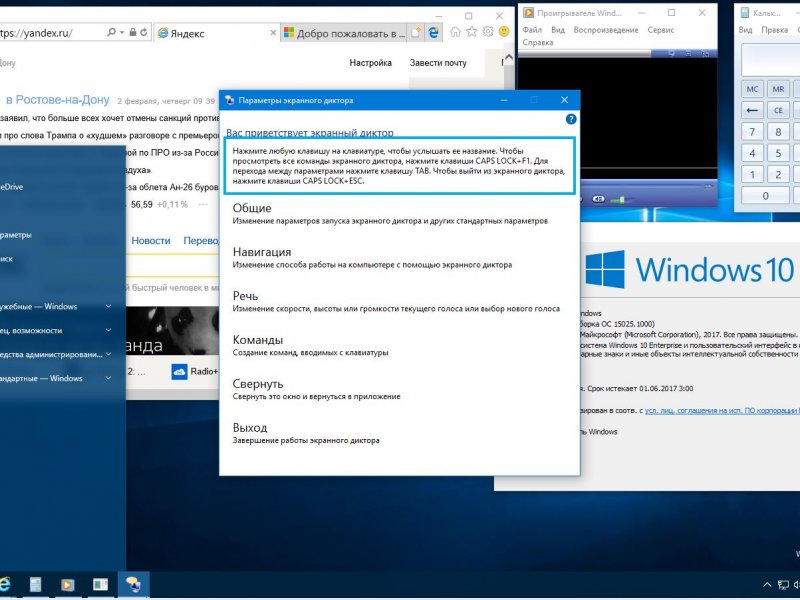The width and height of the screenshot is (800, 600).
Task: Open Речь narrator settings
Action: [396, 302]
